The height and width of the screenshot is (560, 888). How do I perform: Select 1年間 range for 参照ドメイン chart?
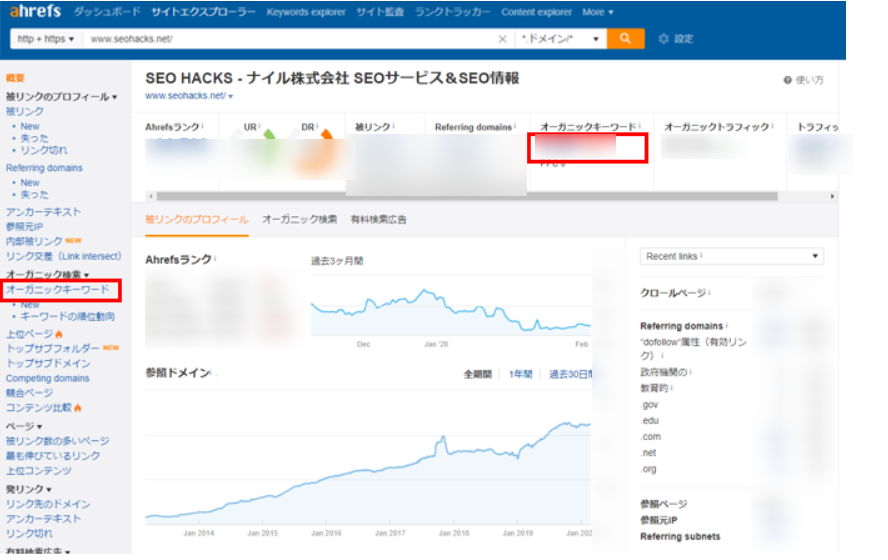520,374
